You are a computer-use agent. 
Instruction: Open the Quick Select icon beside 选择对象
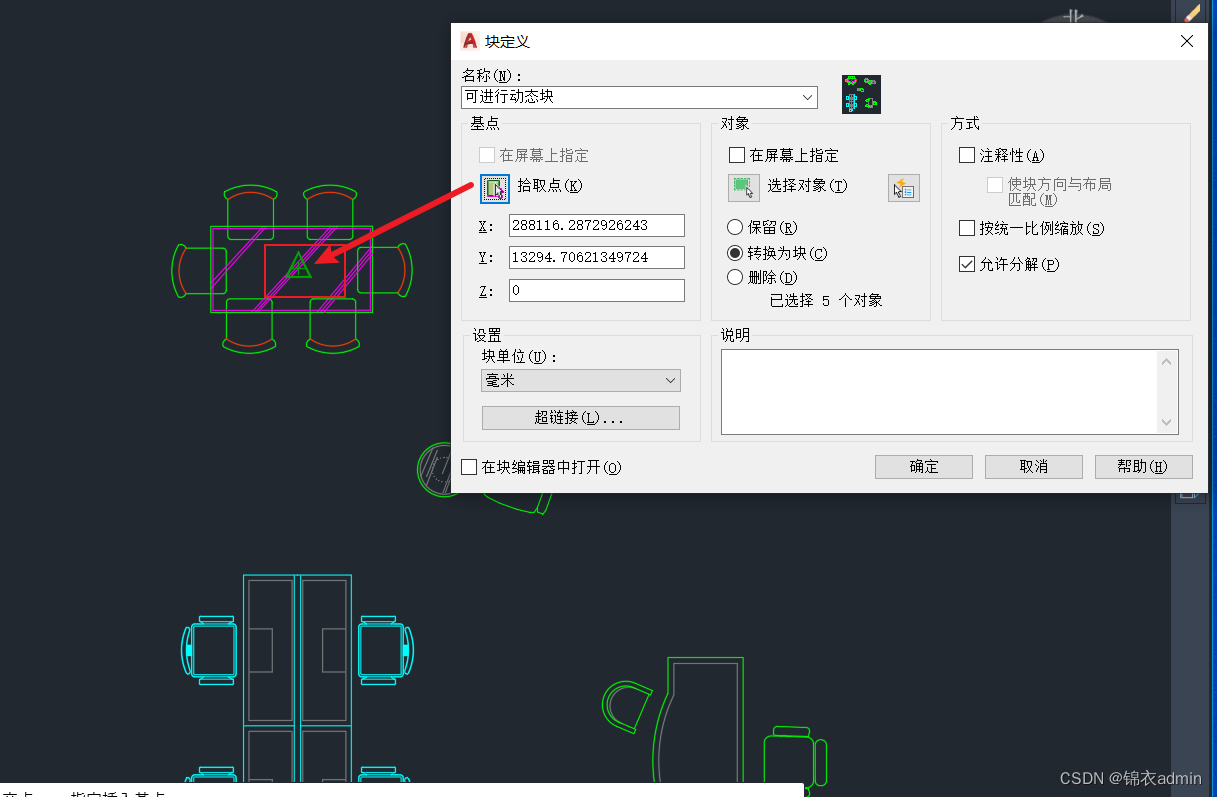coord(903,188)
